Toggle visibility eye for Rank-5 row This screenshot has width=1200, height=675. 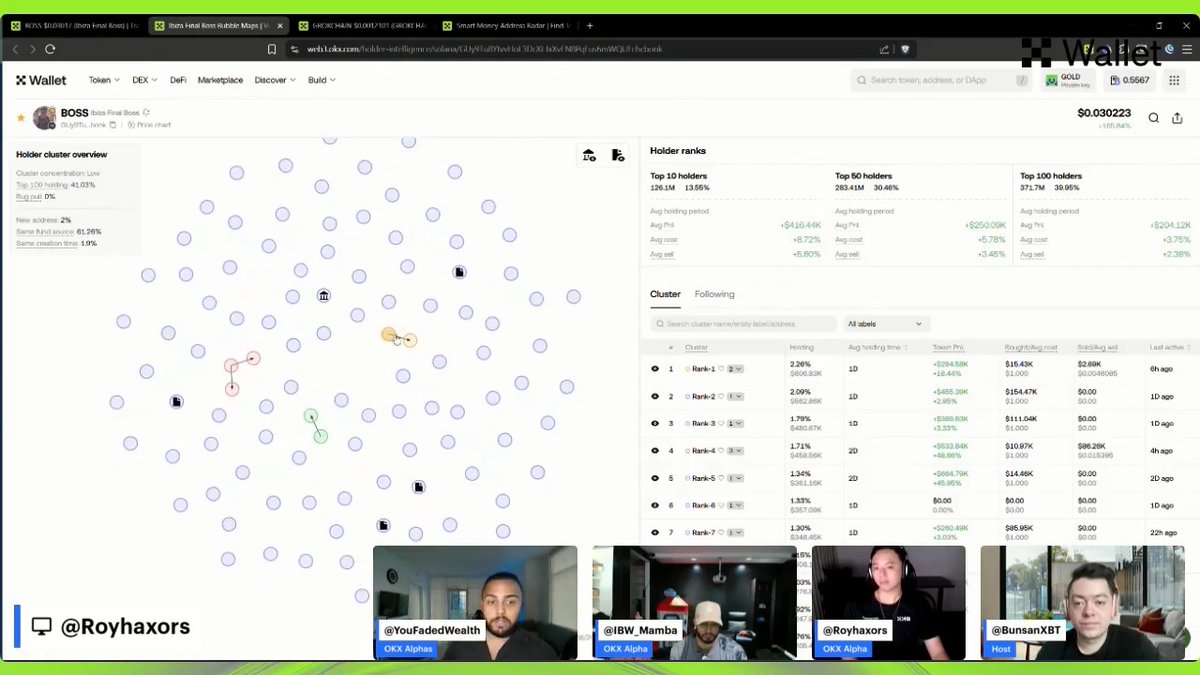coord(655,478)
